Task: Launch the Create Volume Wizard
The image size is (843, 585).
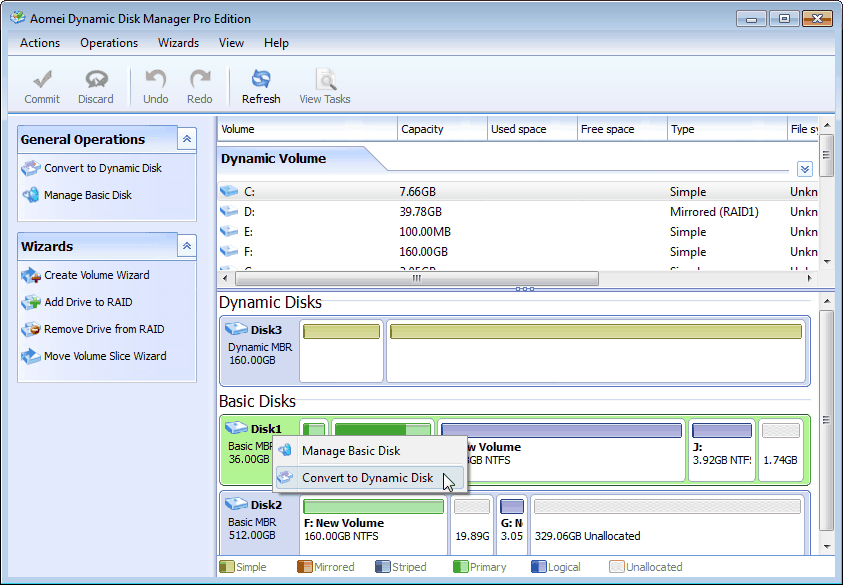Action: pos(96,275)
